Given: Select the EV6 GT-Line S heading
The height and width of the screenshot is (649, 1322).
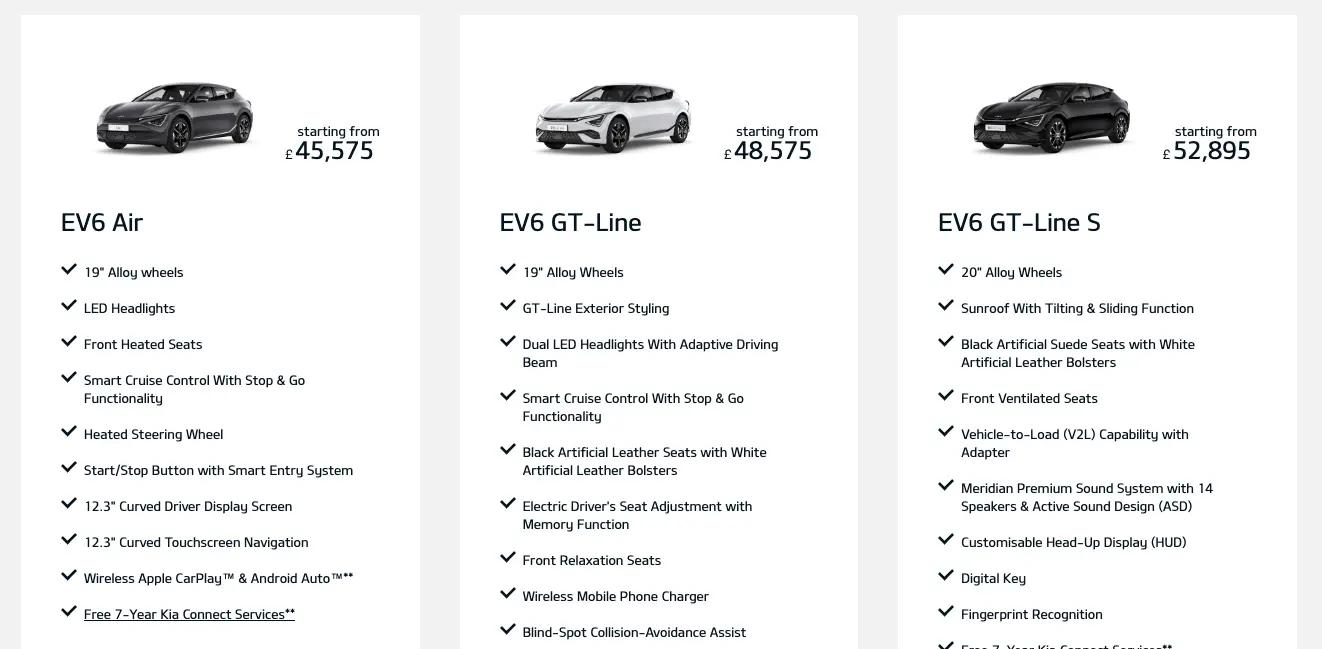Looking at the screenshot, I should click(1019, 222).
